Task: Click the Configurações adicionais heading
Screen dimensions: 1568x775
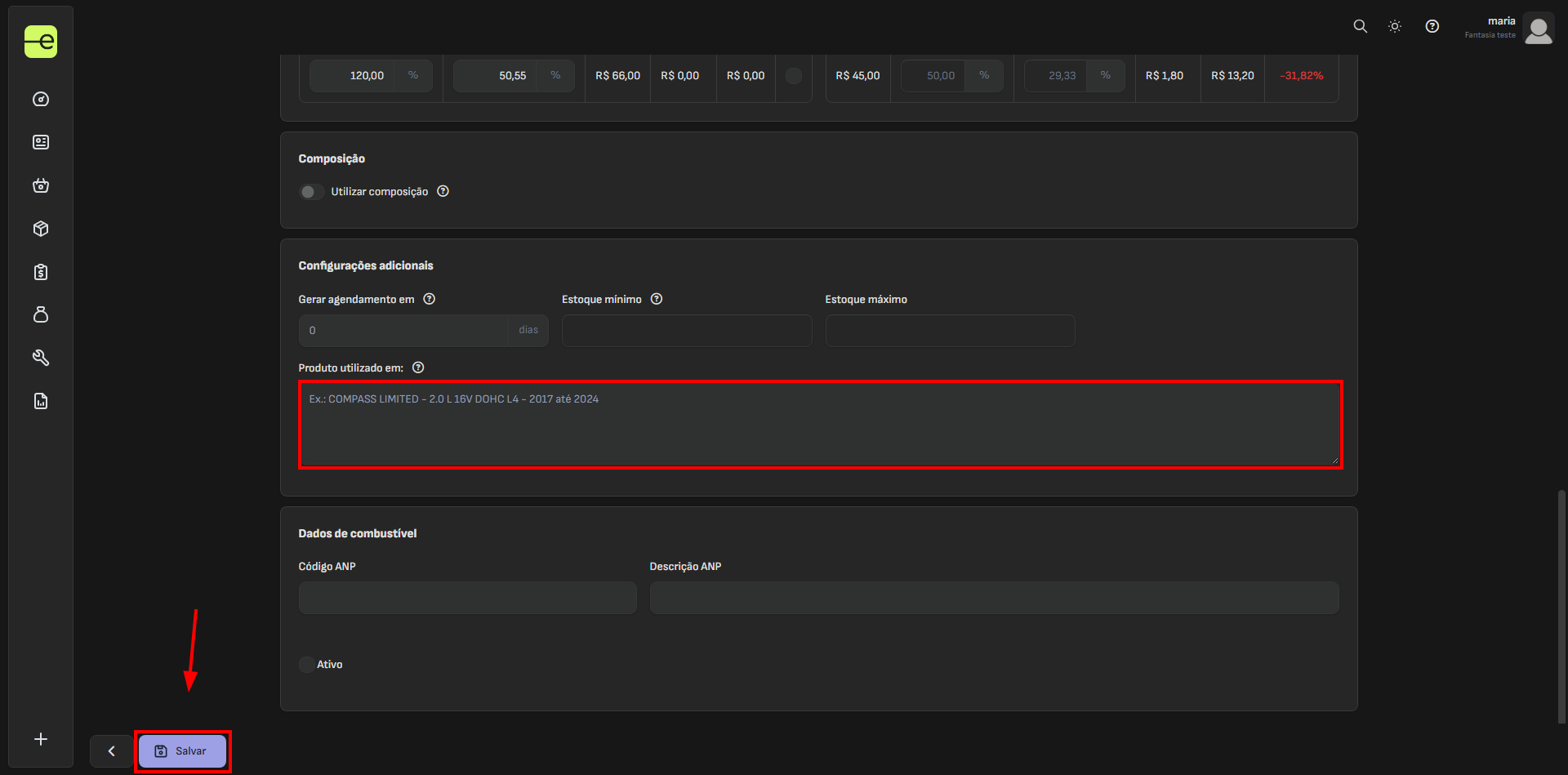Action: [366, 265]
